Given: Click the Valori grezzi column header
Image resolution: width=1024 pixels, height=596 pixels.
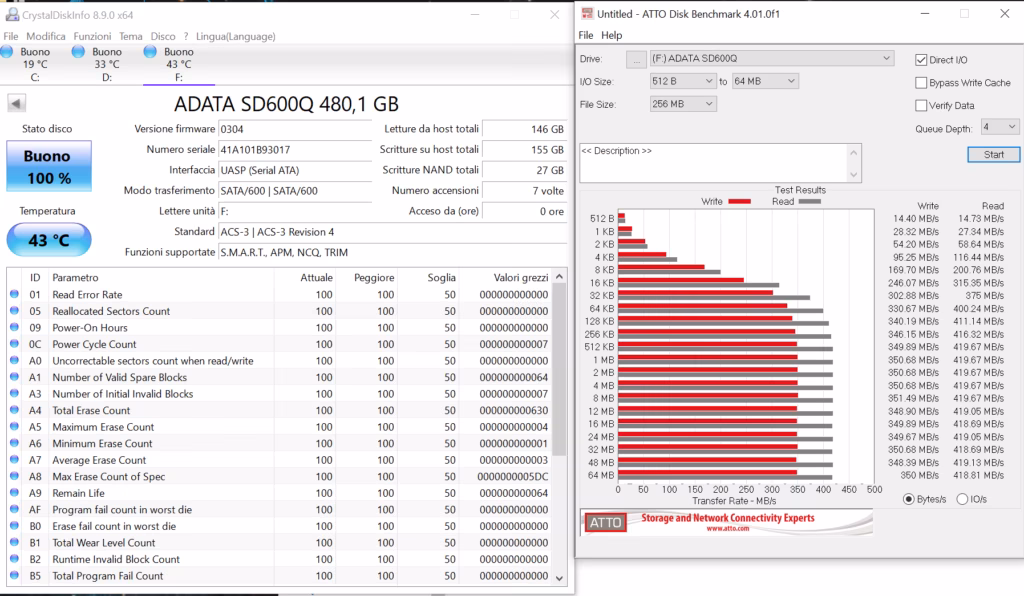Looking at the screenshot, I should point(520,277).
